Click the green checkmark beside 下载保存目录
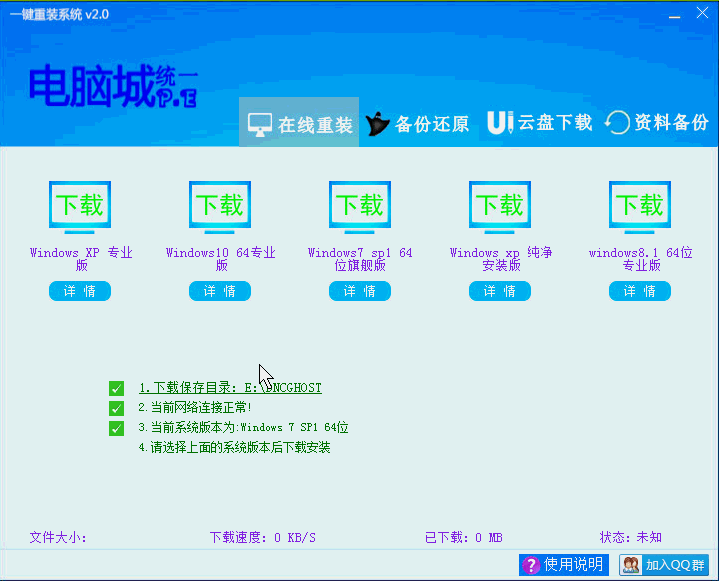 (116, 388)
